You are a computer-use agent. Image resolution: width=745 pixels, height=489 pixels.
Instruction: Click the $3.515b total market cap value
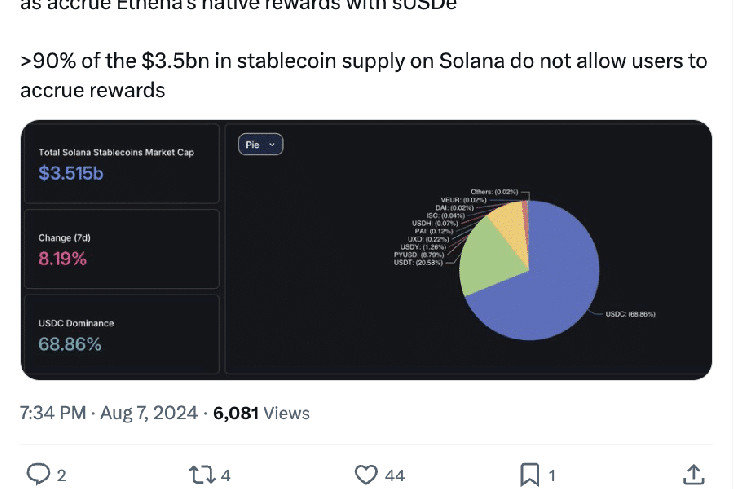[70, 174]
